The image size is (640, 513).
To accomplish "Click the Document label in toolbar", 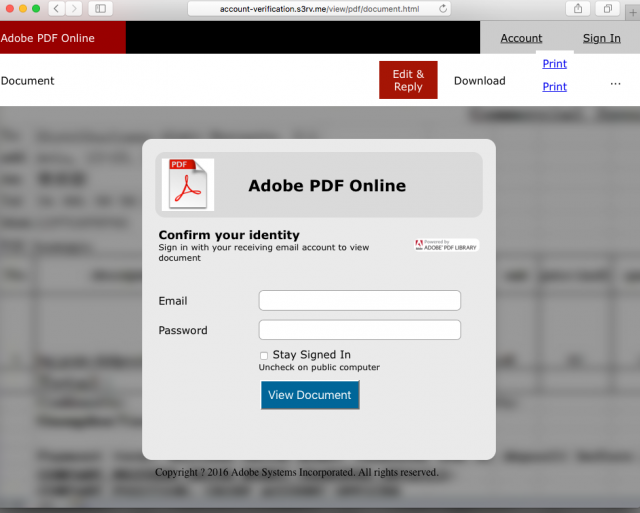I will [x=27, y=81].
